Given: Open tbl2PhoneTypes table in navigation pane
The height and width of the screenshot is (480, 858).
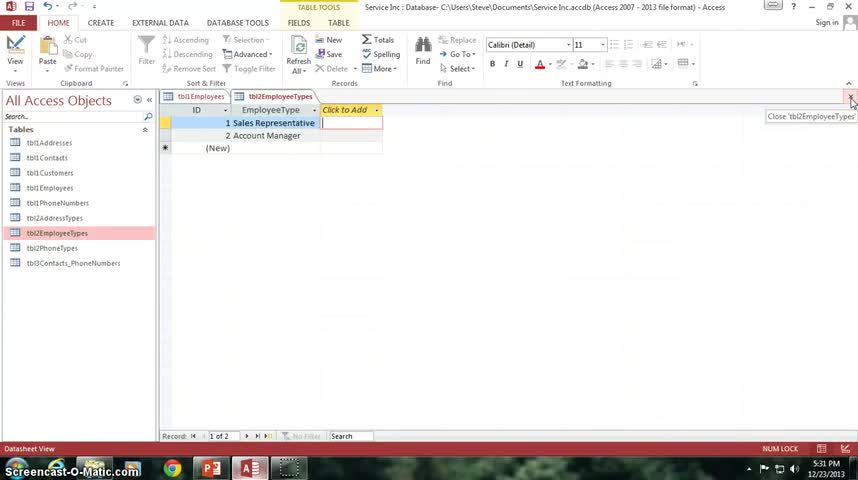Looking at the screenshot, I should coord(52,248).
